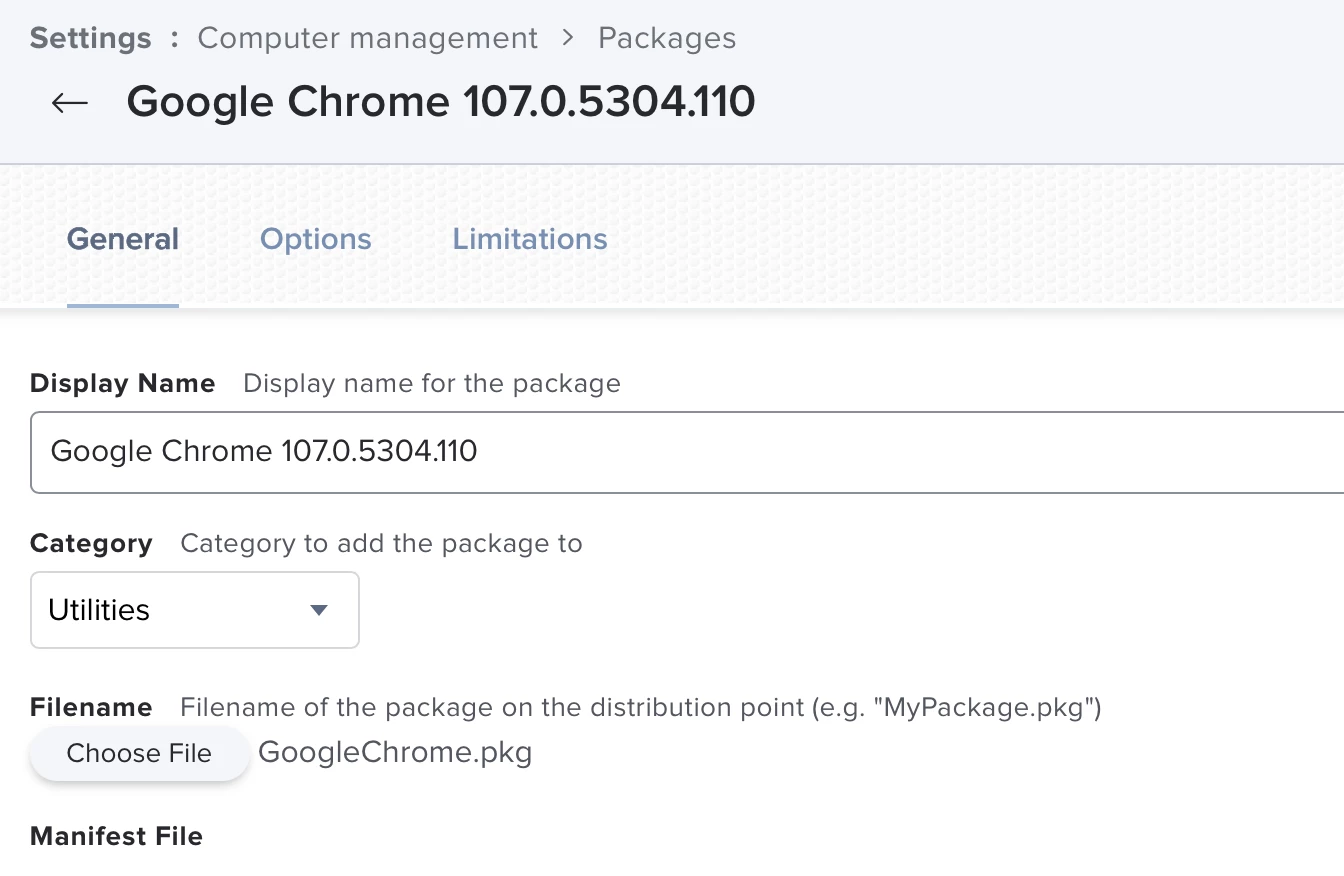Click the 'Filename of the package on the distribution point' hint
Viewport: 1344px width, 876px height.
pos(641,707)
